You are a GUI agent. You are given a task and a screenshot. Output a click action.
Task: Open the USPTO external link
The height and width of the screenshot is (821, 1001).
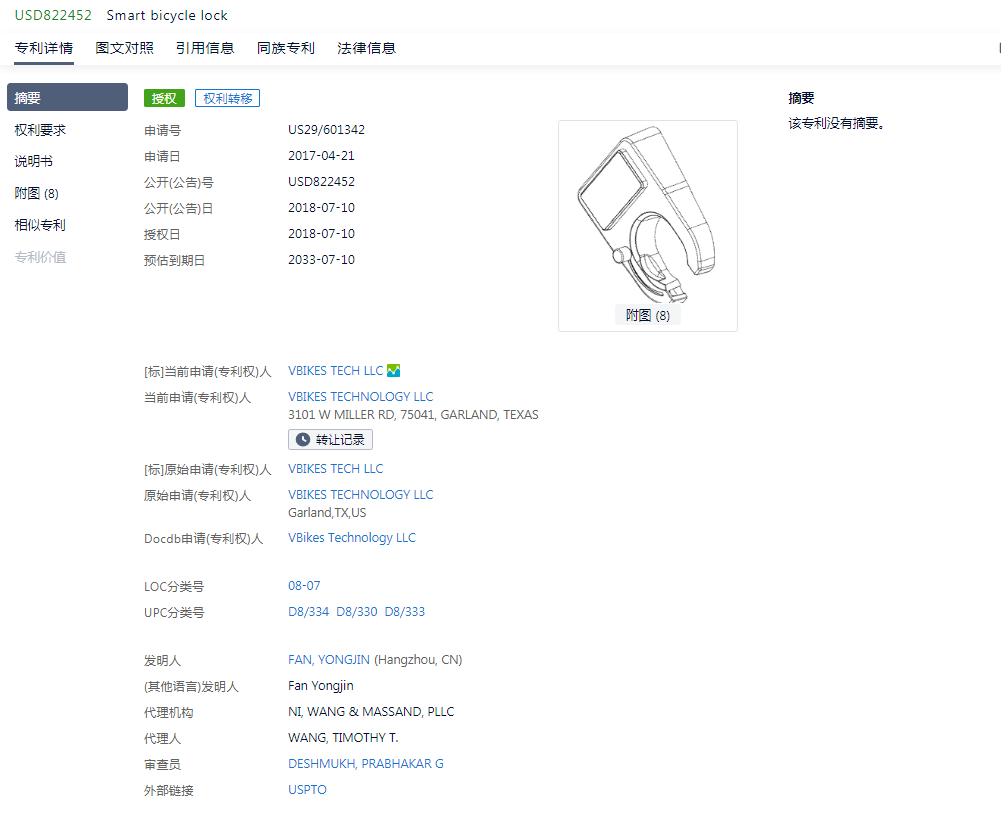306,789
